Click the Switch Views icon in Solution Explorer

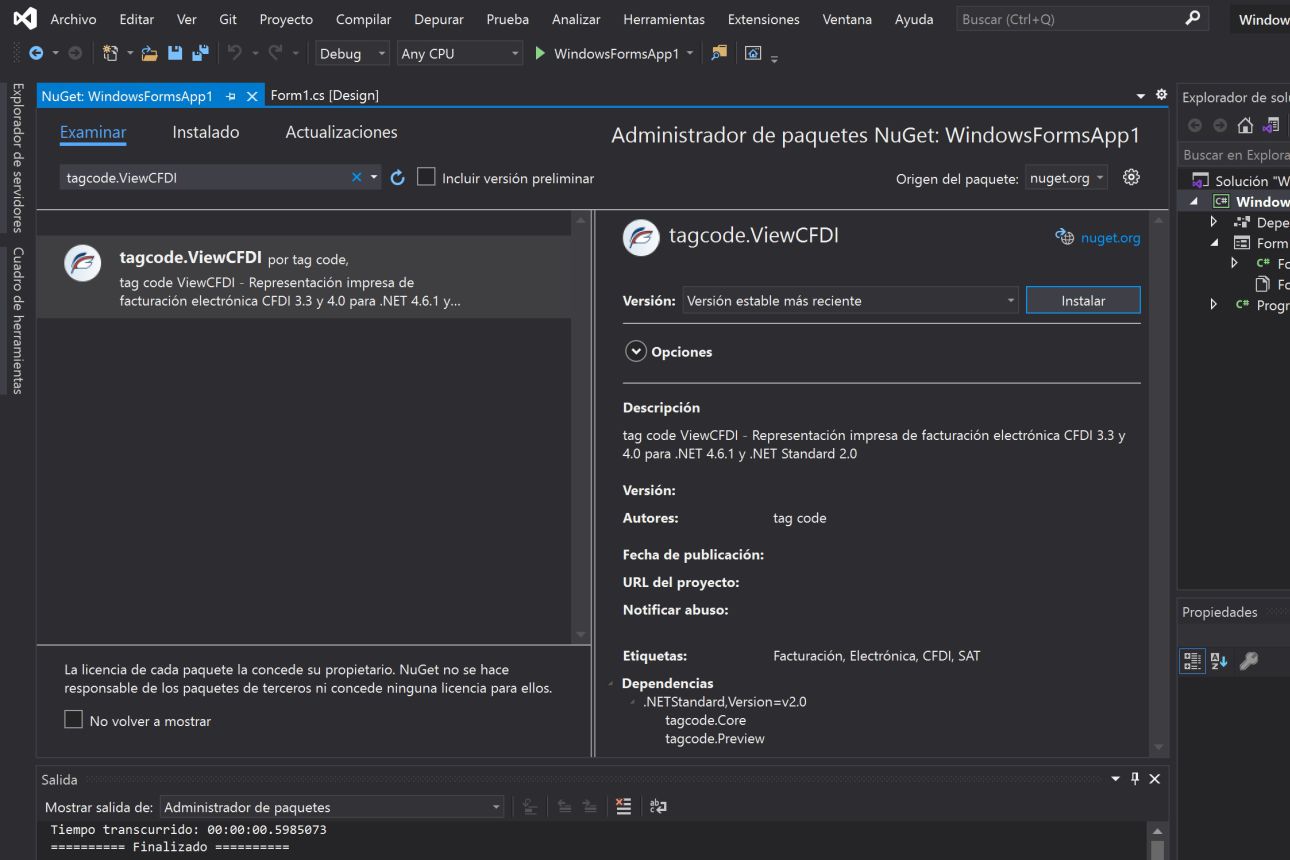[1271, 126]
